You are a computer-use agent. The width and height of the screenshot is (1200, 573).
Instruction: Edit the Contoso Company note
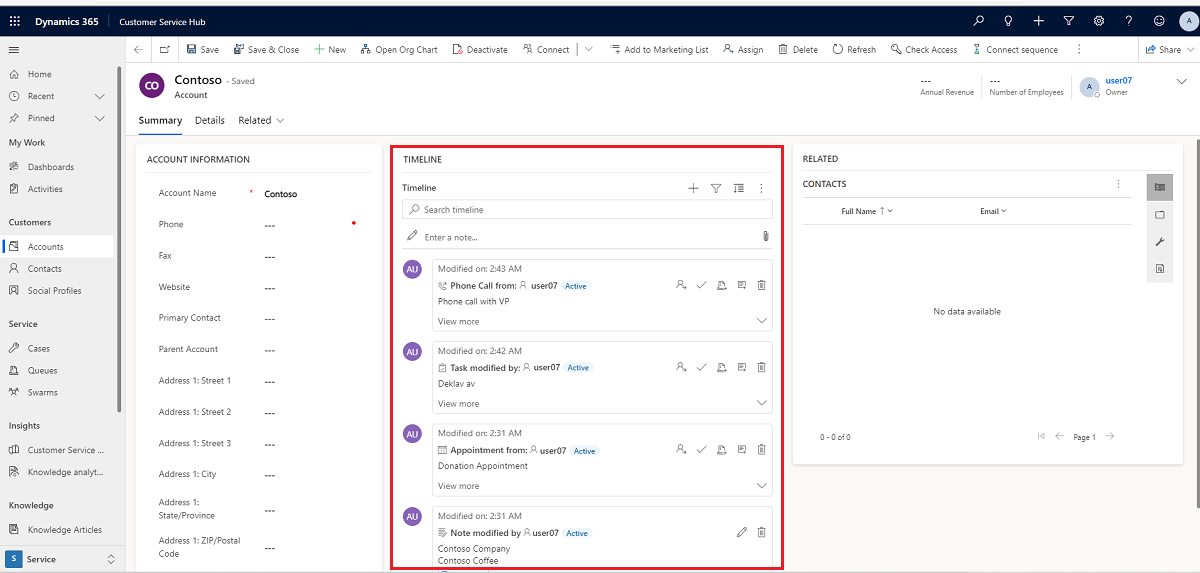pos(741,533)
